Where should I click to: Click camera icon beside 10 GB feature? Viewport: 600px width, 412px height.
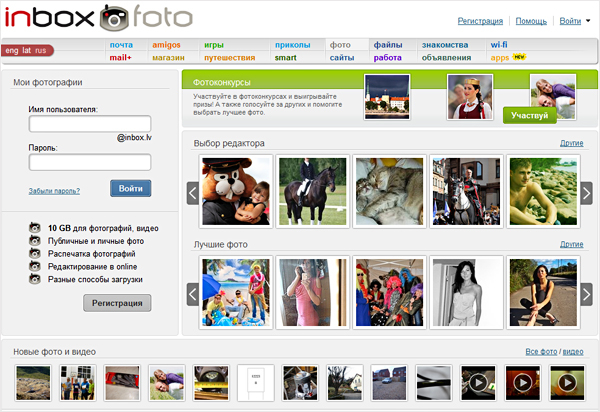tap(35, 228)
